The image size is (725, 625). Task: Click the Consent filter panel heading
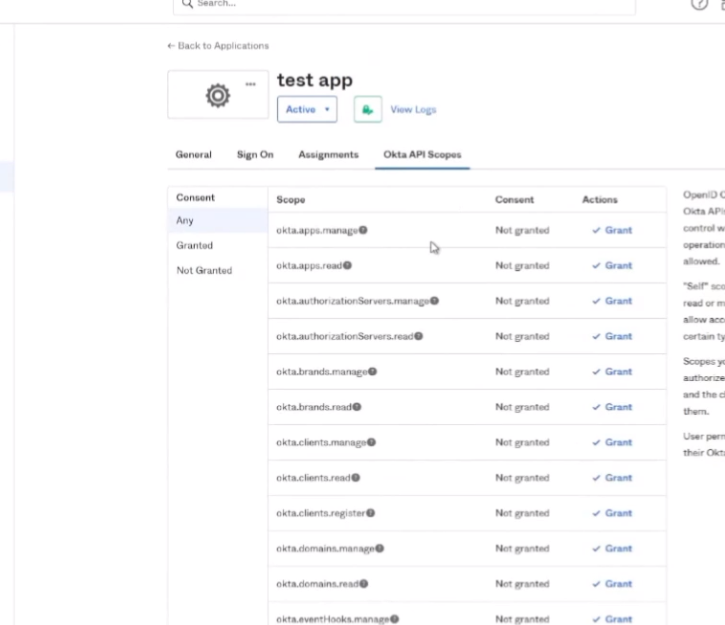tap(195, 198)
